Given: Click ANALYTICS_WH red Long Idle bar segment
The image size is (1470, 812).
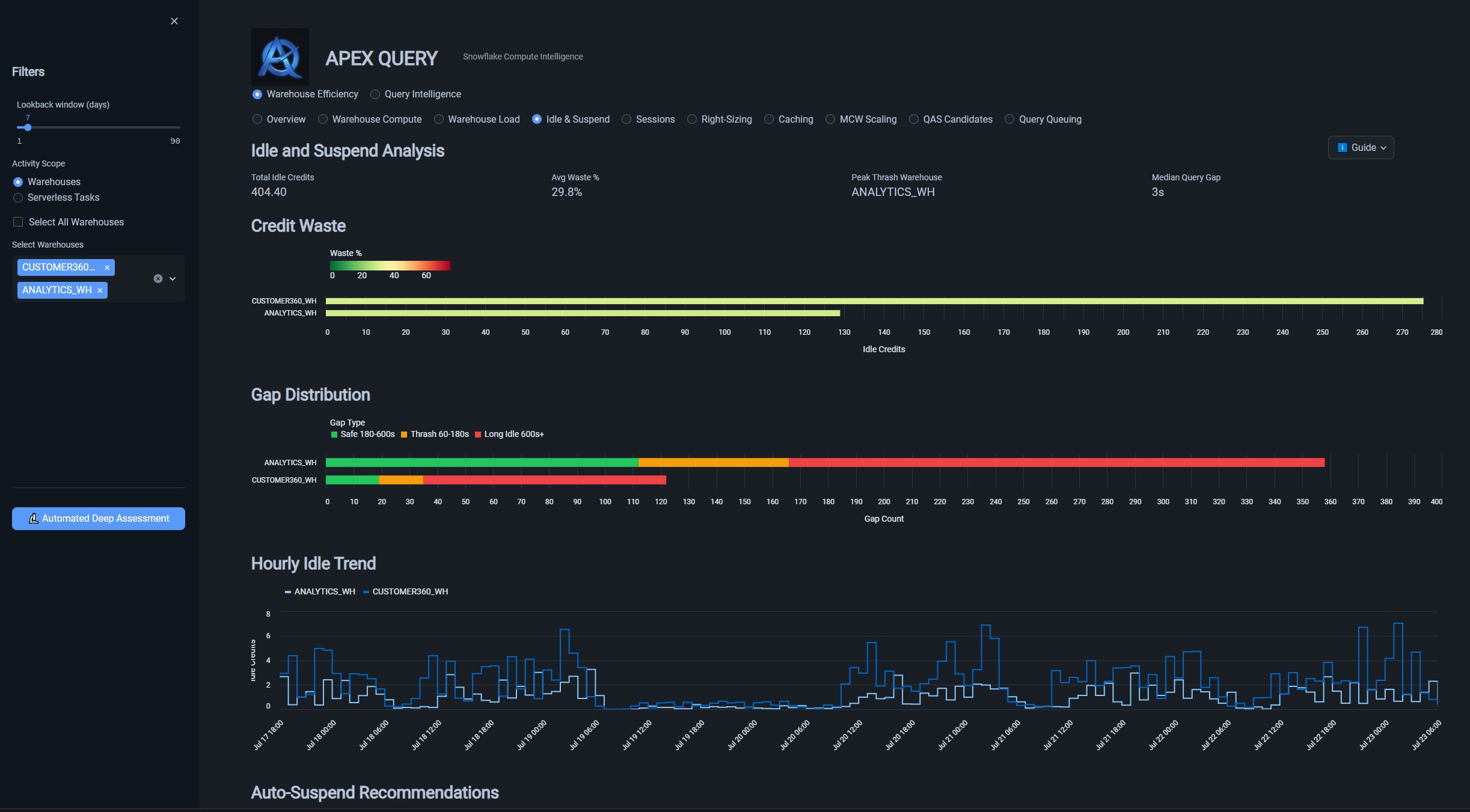Looking at the screenshot, I should point(1056,463).
